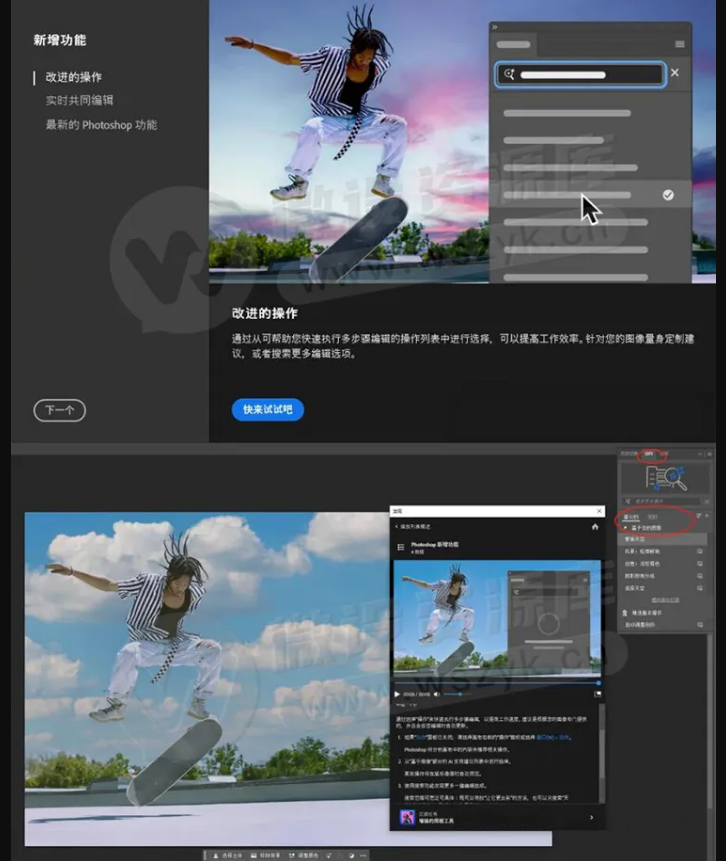Open the right panel flyout menu
726x861 pixels.
point(710,454)
